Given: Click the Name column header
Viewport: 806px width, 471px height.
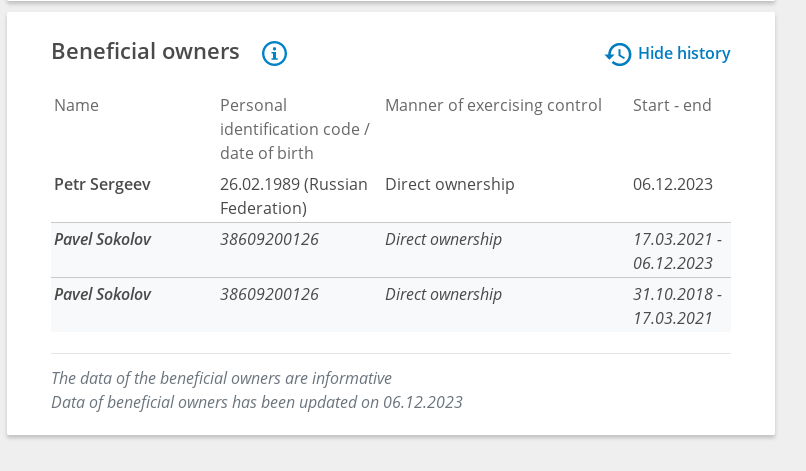Looking at the screenshot, I should (x=76, y=105).
